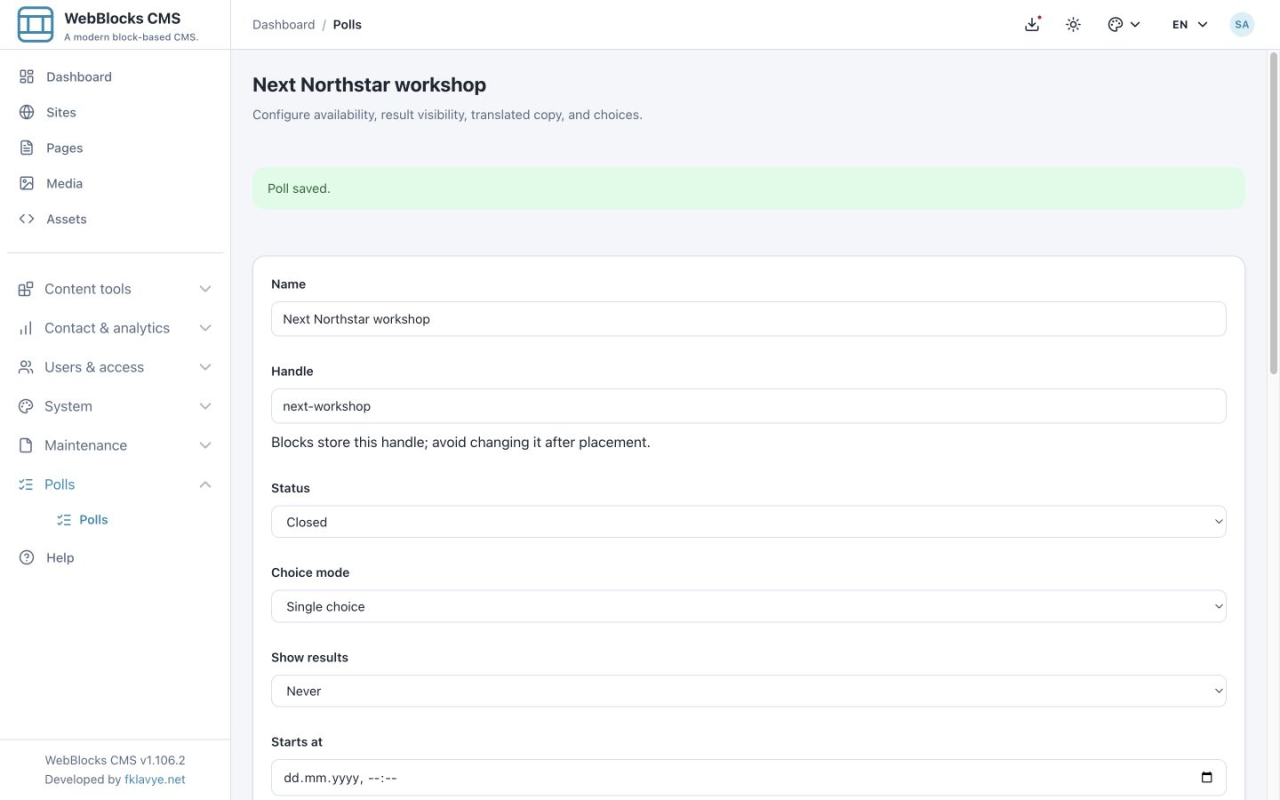Image resolution: width=1280 pixels, height=800 pixels.
Task: Click the Polls breadcrumb text
Action: 347,25
